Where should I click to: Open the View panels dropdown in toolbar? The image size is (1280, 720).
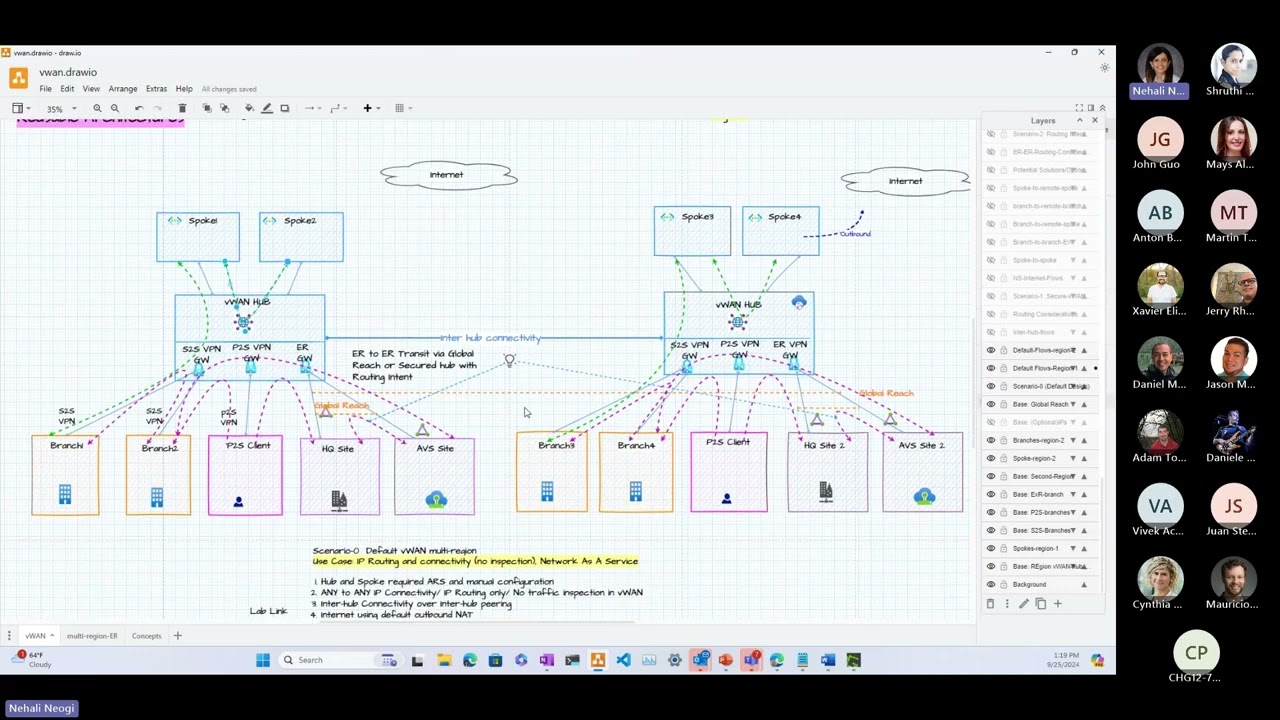pos(20,108)
